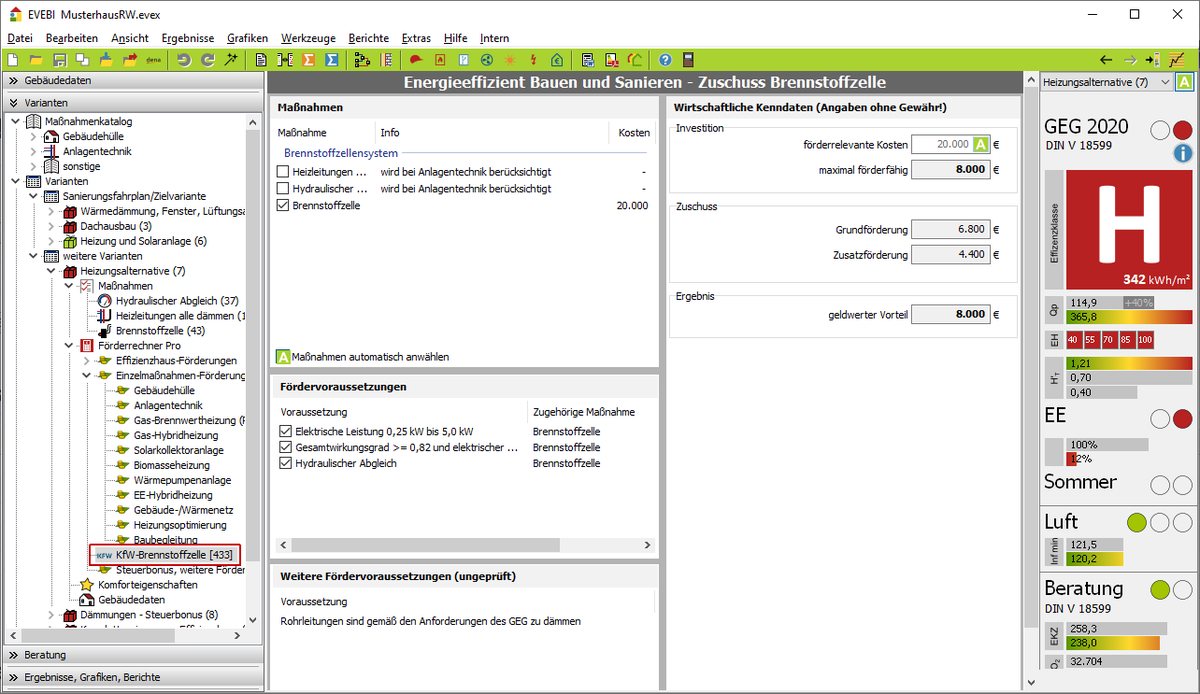This screenshot has height=694, width=1200.
Task: Collapse the Förderrechner Pro tree node
Action: coord(70,345)
